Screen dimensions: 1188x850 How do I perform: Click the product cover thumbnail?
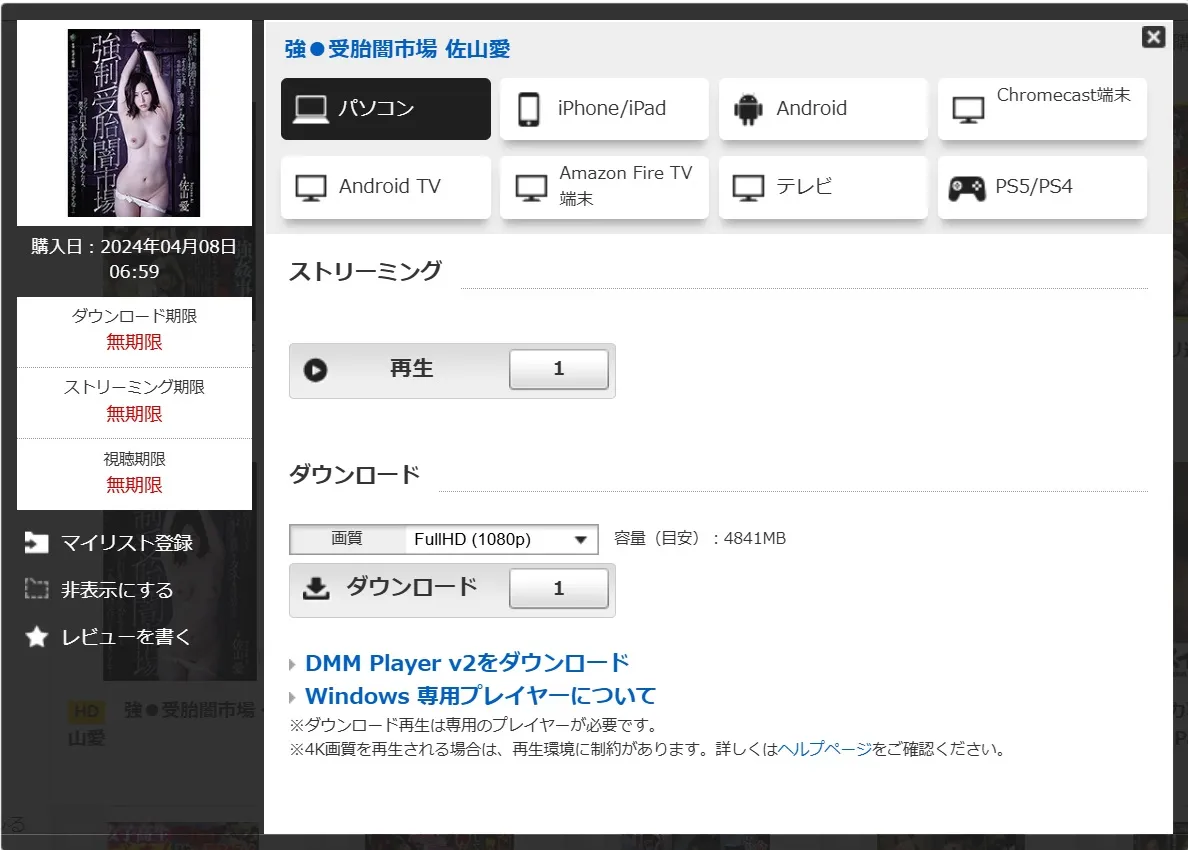tap(134, 123)
